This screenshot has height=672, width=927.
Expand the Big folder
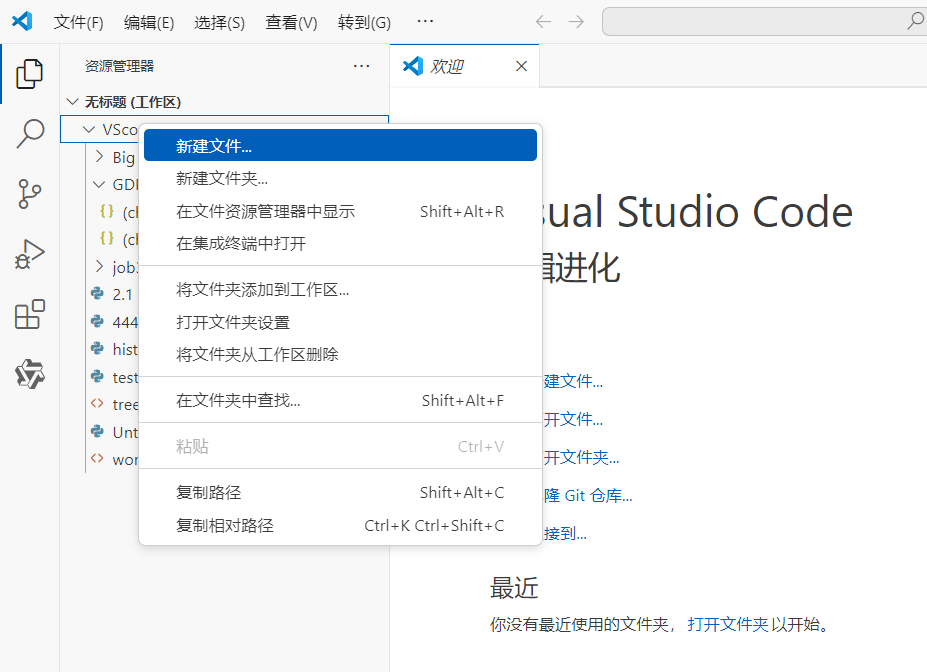coord(99,157)
